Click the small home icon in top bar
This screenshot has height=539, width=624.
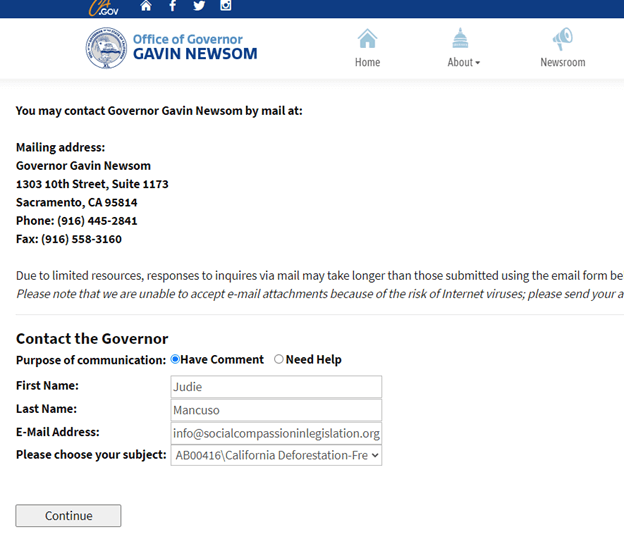click(146, 6)
